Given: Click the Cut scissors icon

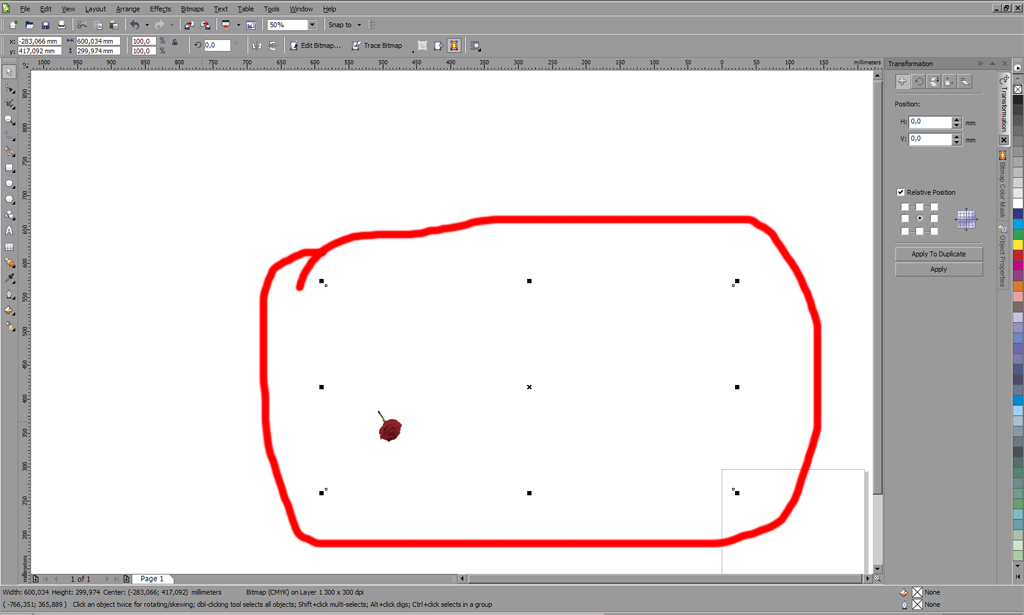Looking at the screenshot, I should [82, 25].
